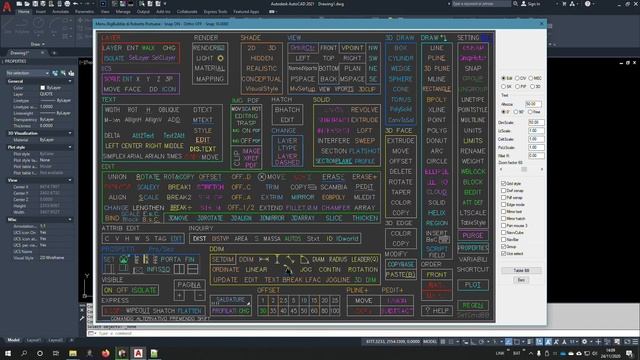The height and width of the screenshot is (360, 640).
Task: Click the circled X icon before MOVE
Action: (x=262, y=177)
